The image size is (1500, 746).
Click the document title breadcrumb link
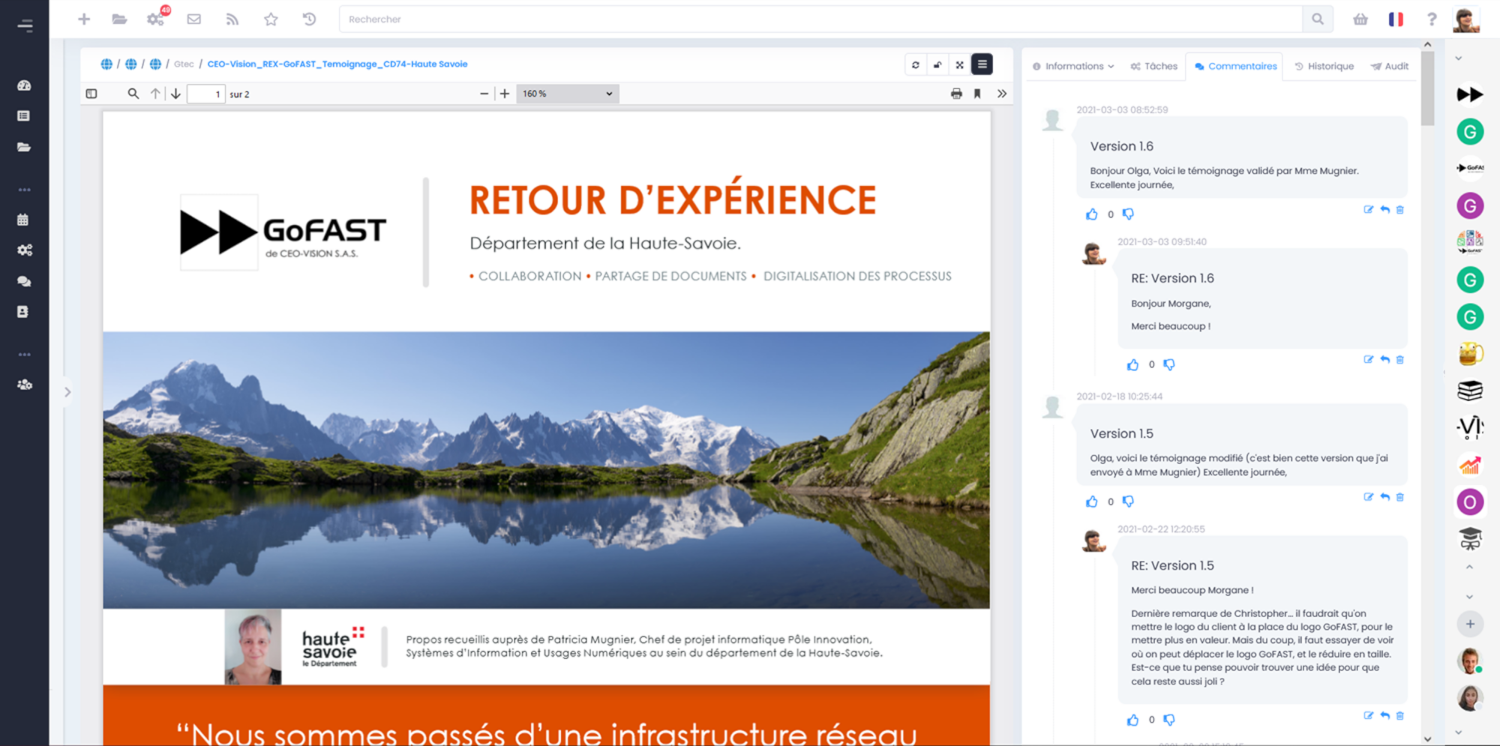coord(337,64)
